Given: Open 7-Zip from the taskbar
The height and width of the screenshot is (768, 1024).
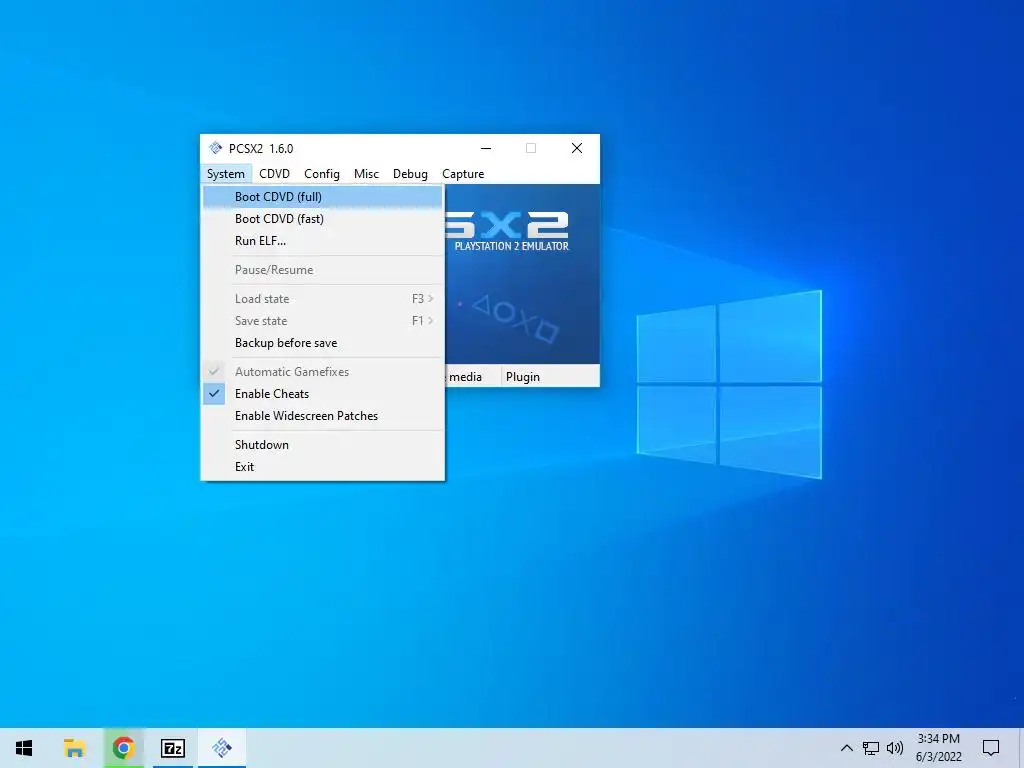Looking at the screenshot, I should [x=172, y=748].
